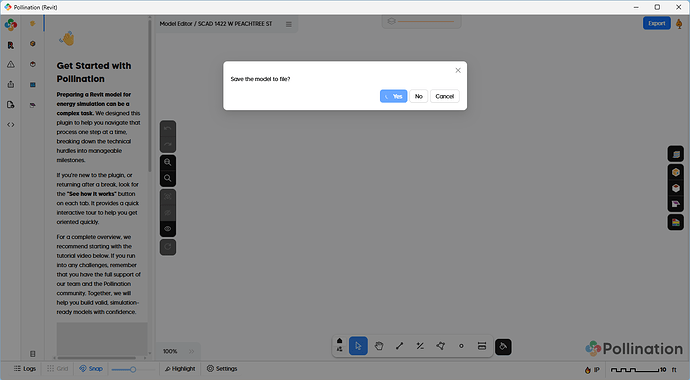Click the colorful bottom right toolbar icon
The image size is (690, 380).
[676, 223]
